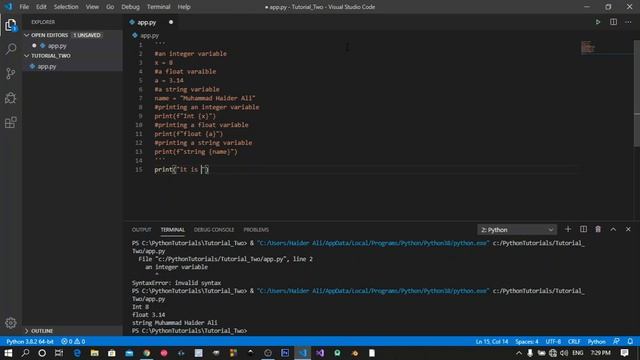640x360 pixels.
Task: Switch to Visual Studio purple taskbar icon
Action: (320, 353)
